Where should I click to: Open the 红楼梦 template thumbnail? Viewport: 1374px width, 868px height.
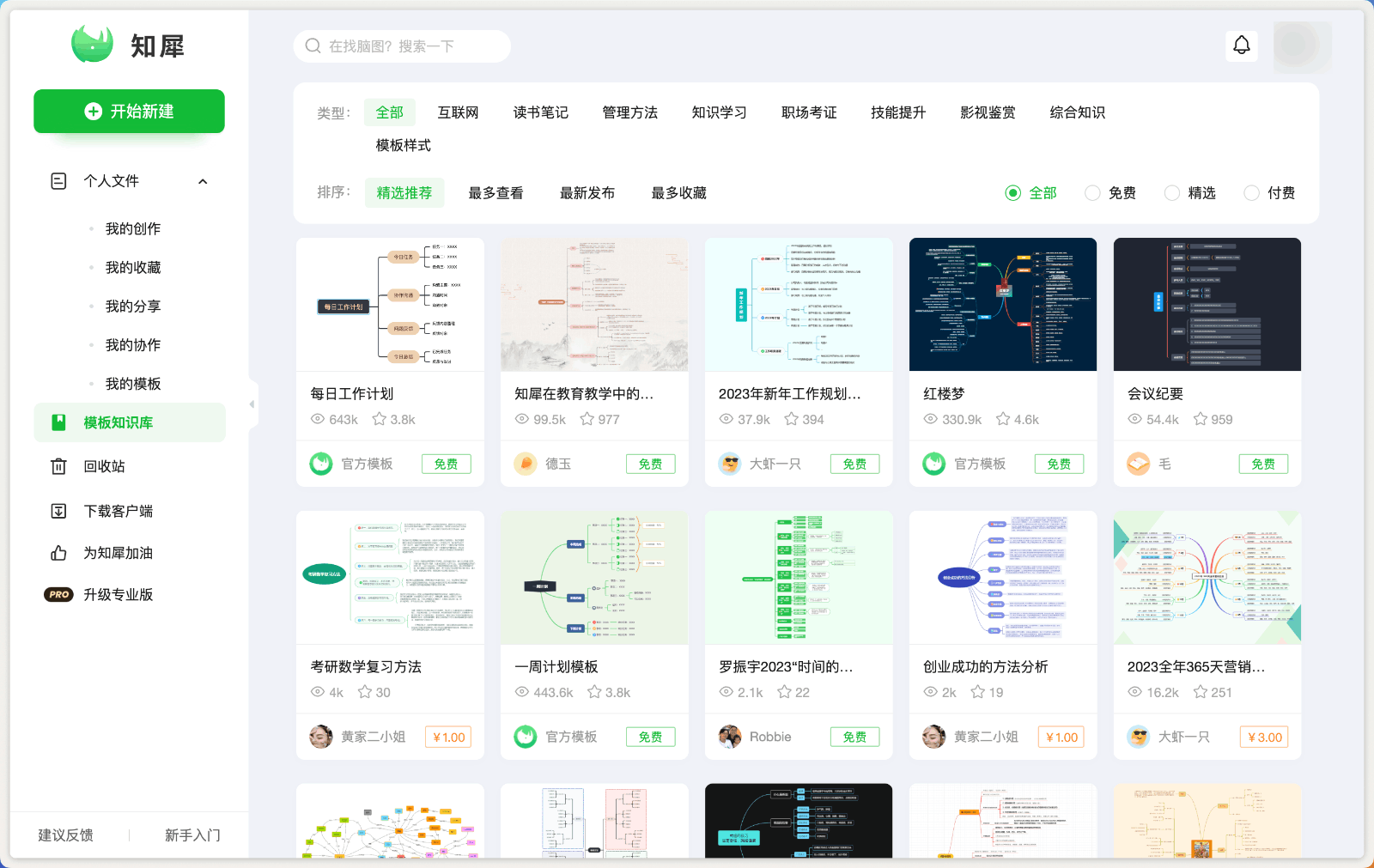(x=1002, y=304)
